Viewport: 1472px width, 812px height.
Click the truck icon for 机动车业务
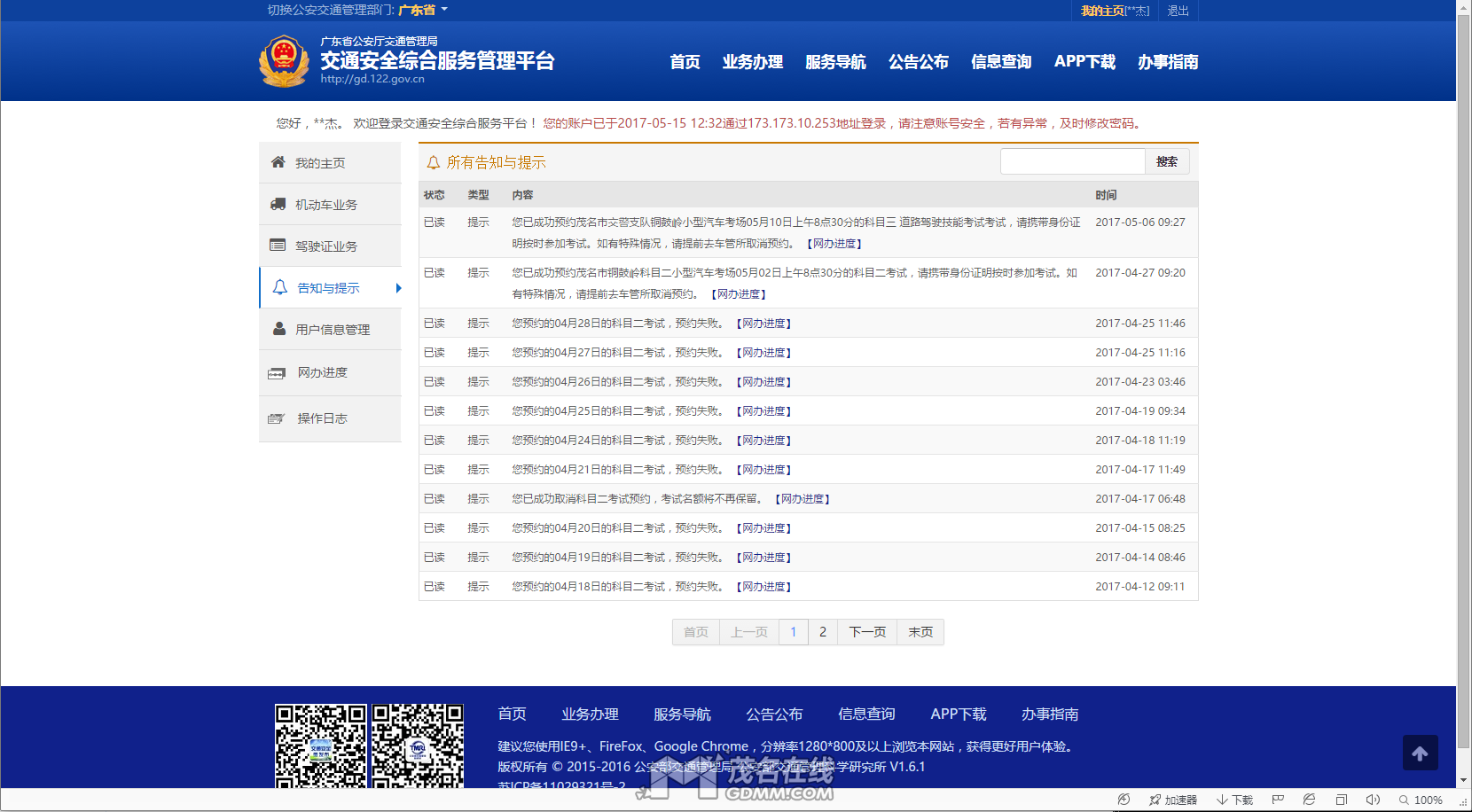point(278,204)
